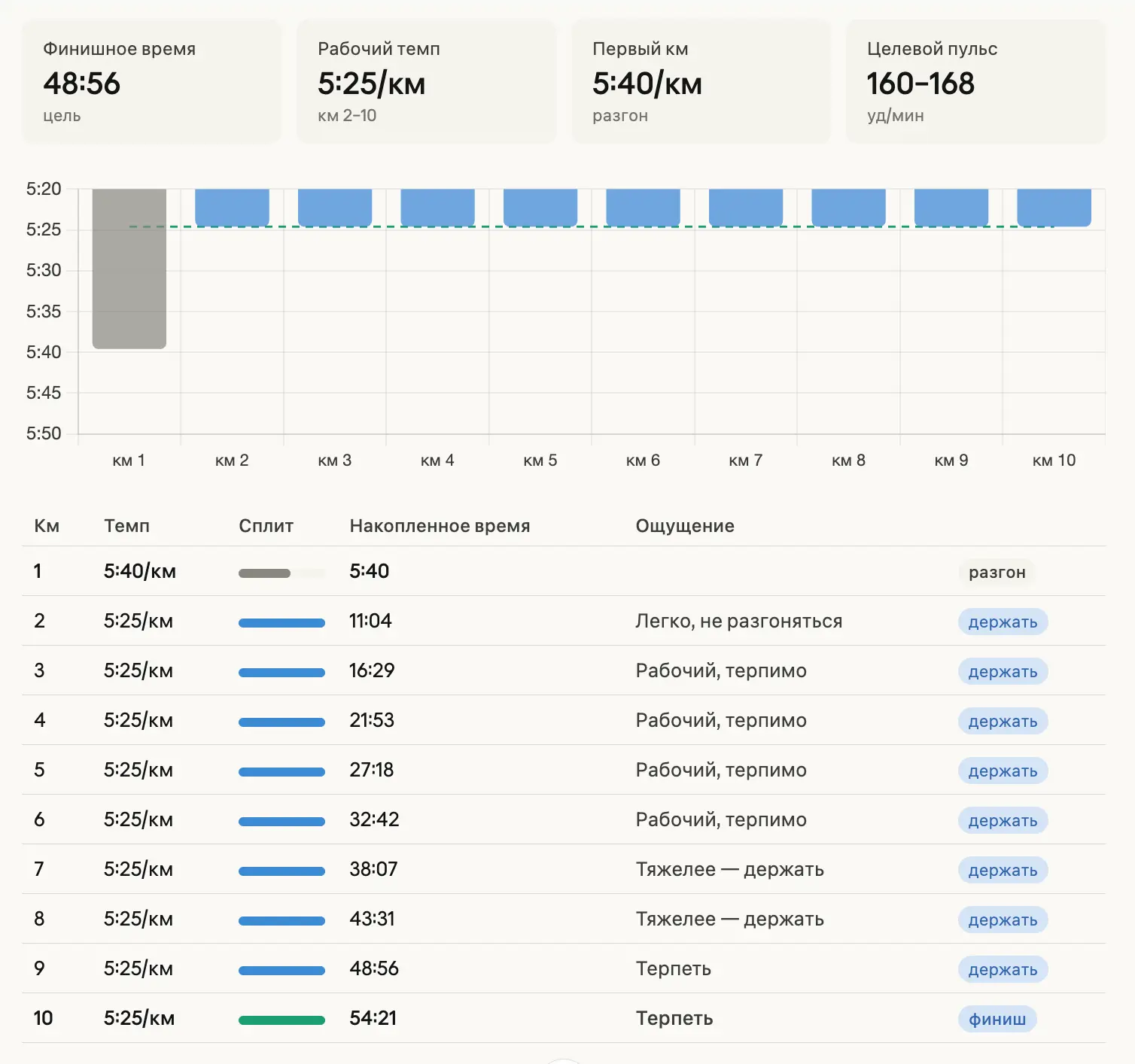Click the Накопленное время column header
The image size is (1135, 1064).
[x=440, y=526]
